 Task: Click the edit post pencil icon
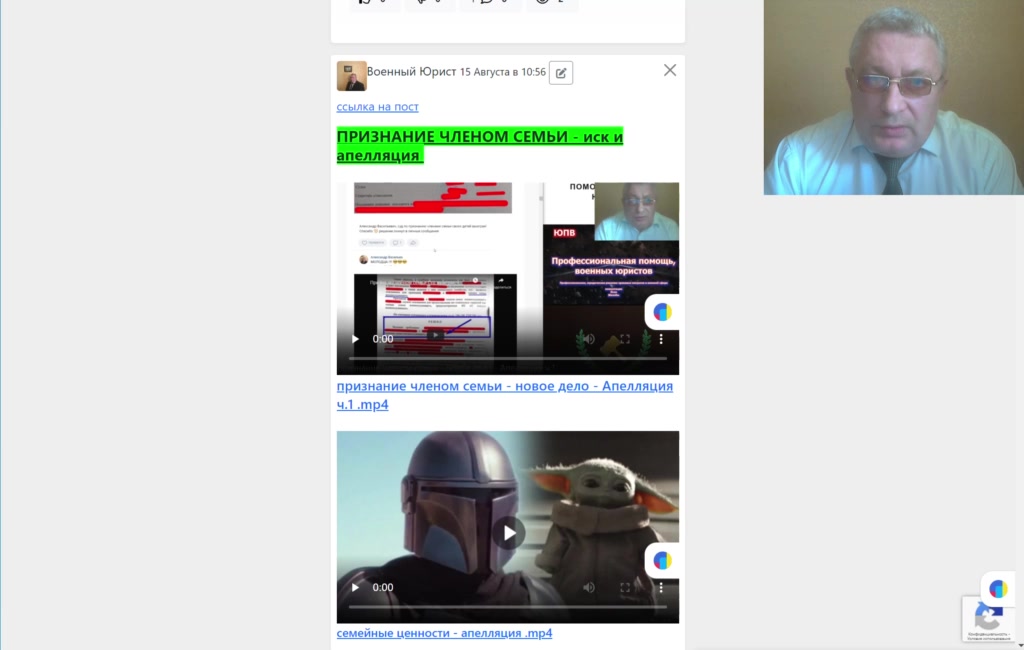561,73
